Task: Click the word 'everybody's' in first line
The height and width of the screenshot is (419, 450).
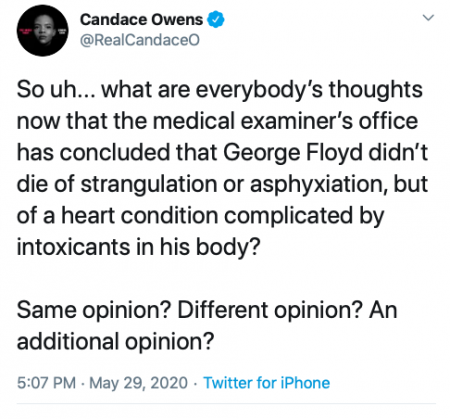Action: pos(259,90)
